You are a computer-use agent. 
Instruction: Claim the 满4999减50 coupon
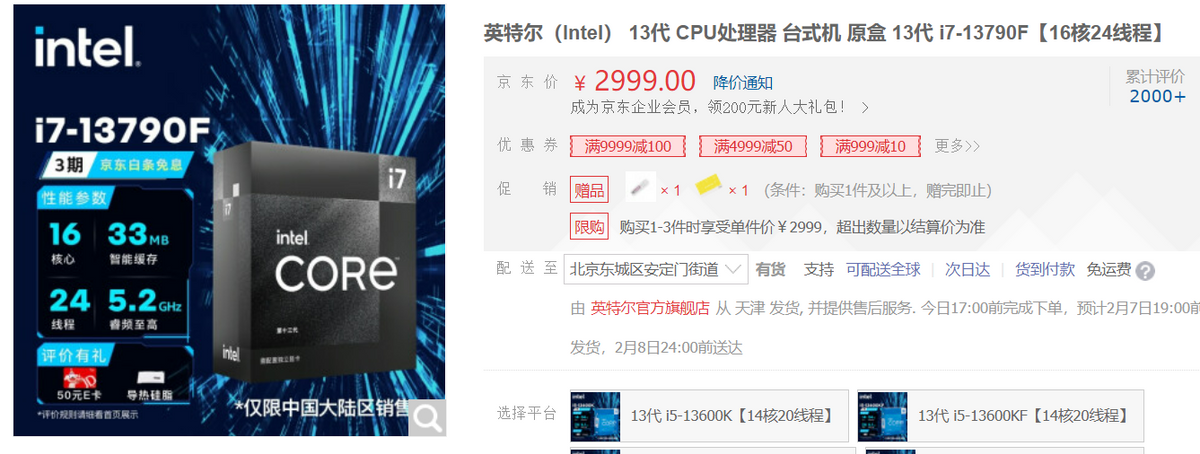click(x=753, y=146)
